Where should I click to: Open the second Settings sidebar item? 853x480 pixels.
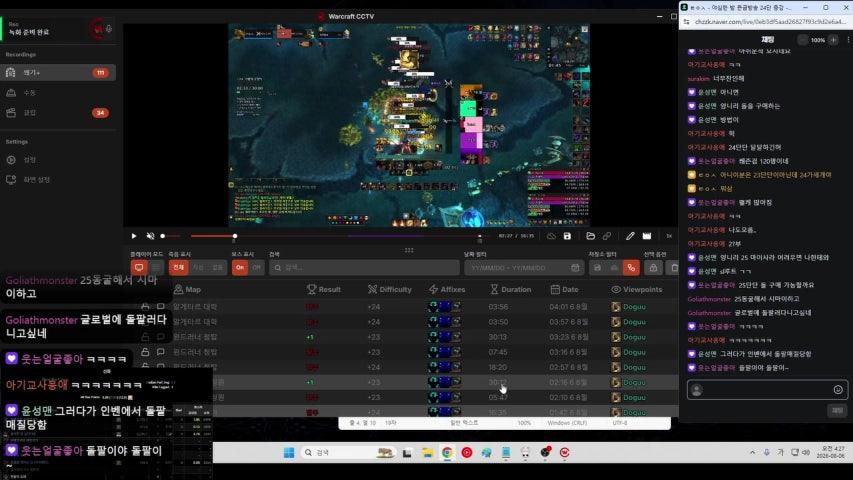tap(58, 180)
